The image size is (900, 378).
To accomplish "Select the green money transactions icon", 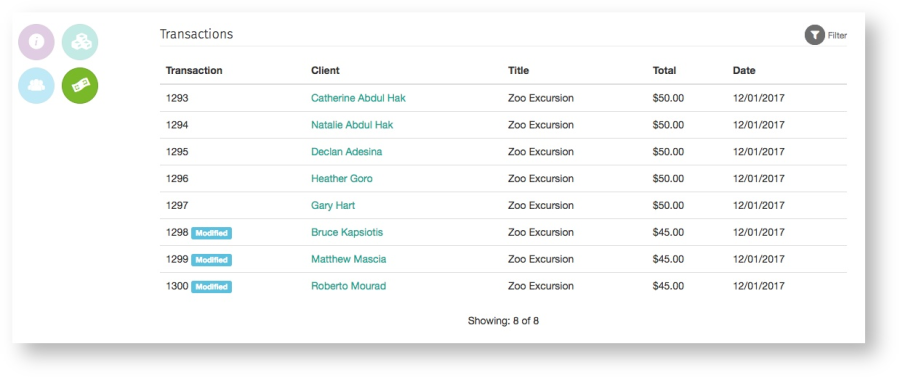I will point(80,85).
